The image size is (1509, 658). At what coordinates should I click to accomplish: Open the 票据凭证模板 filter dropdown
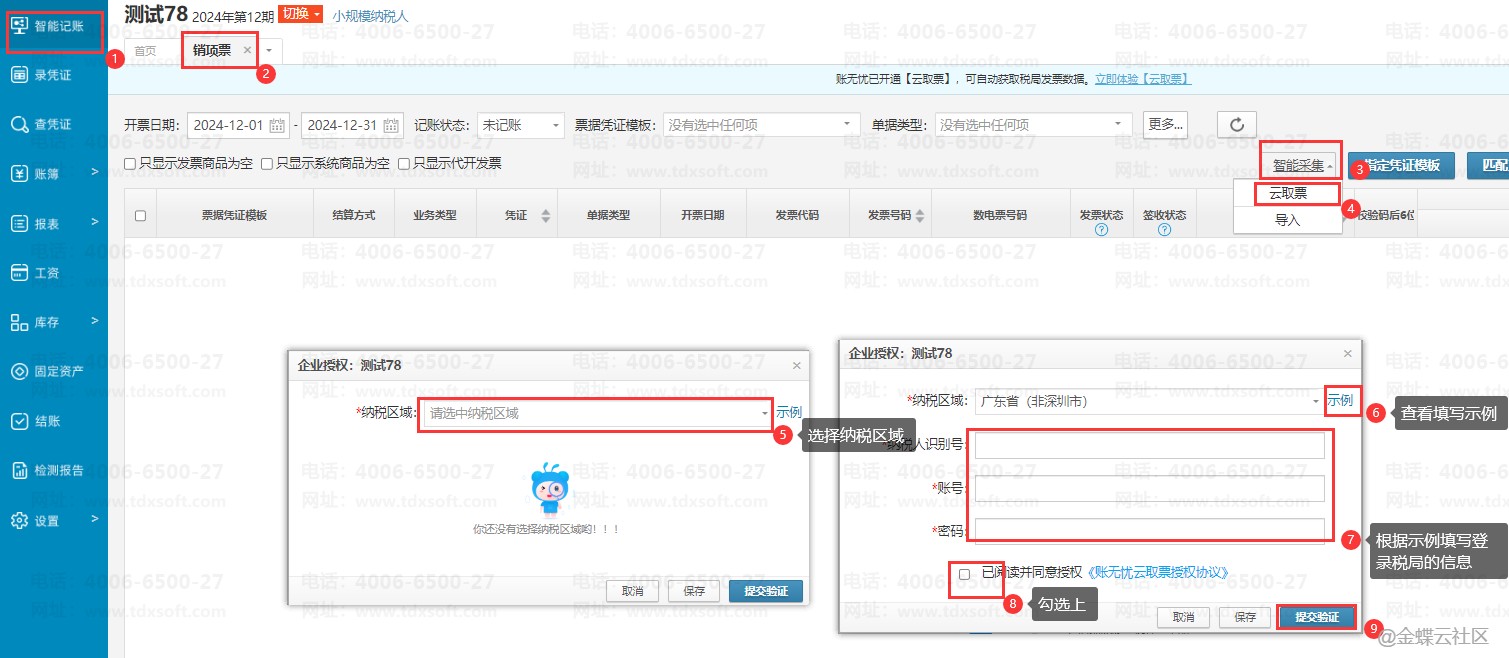(x=761, y=125)
